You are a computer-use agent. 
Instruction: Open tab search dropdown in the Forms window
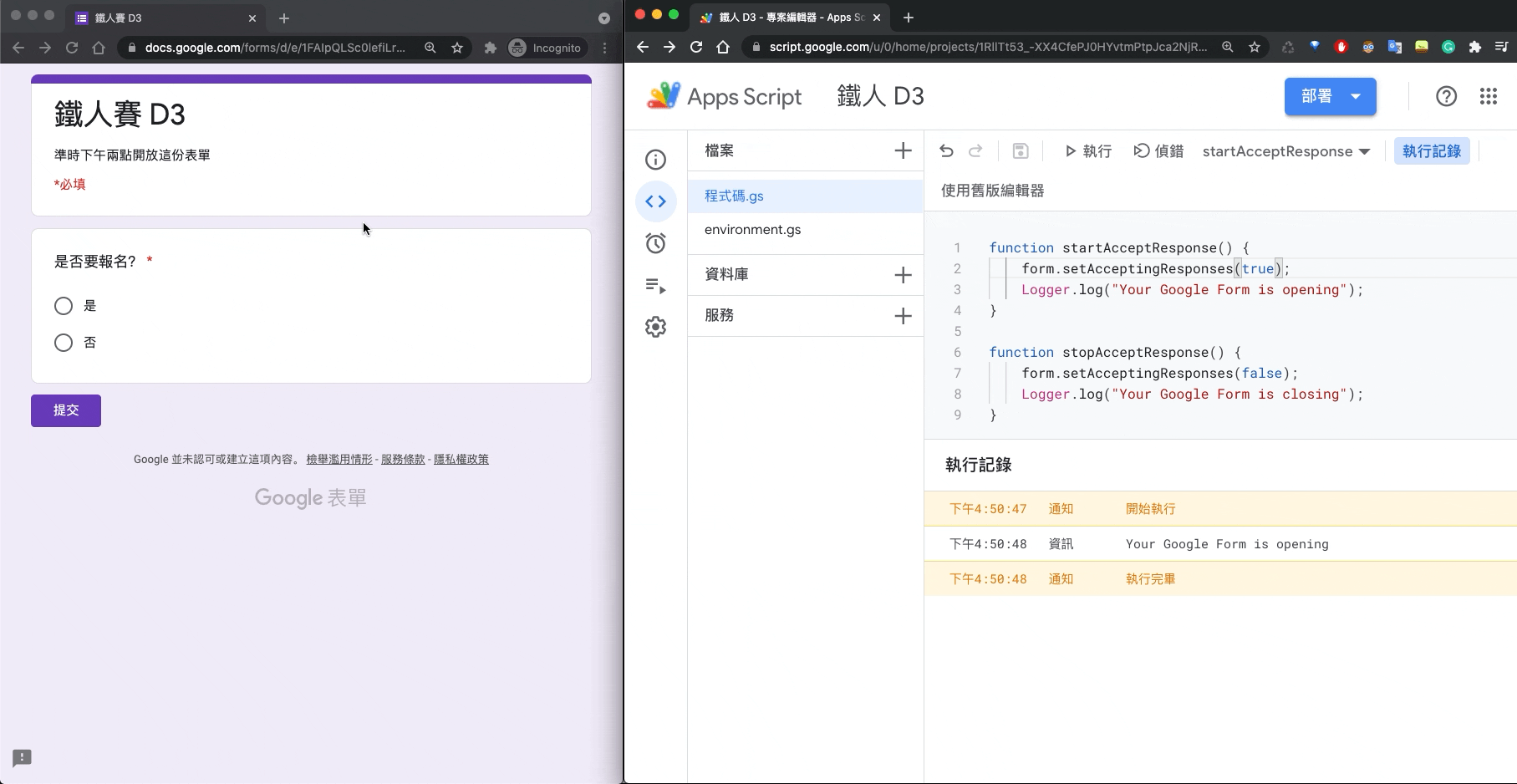[x=604, y=18]
